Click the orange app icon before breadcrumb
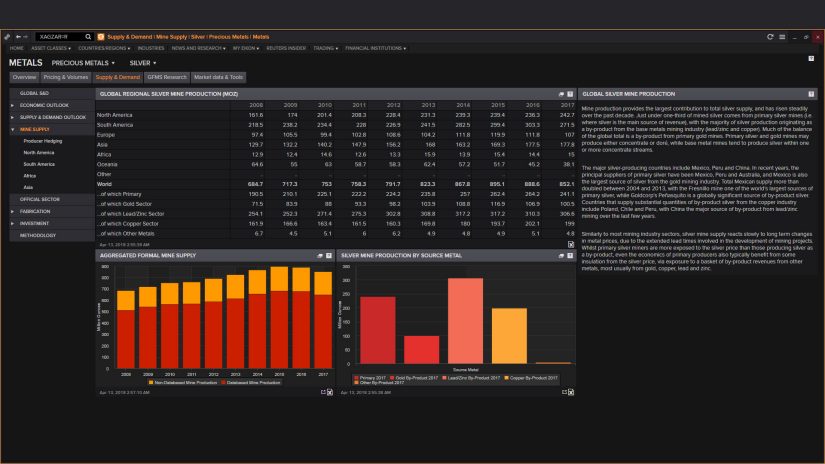Screen dimensions: 825x464 pos(101,37)
